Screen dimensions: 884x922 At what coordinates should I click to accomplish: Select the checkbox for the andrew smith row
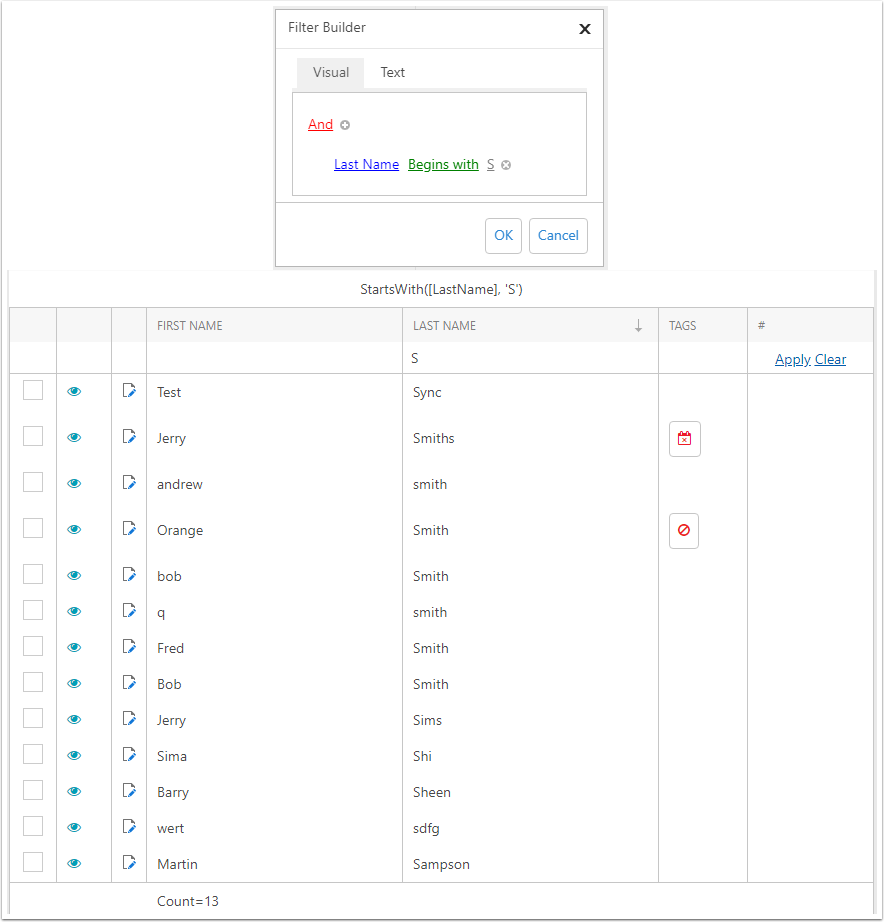click(x=33, y=482)
